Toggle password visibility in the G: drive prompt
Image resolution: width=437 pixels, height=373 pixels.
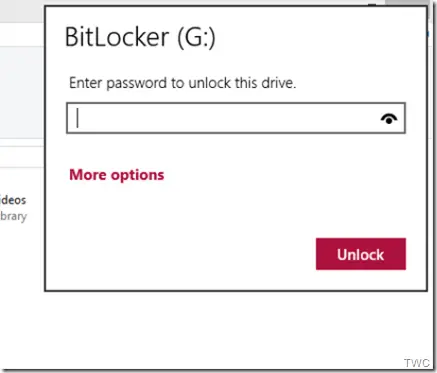click(389, 118)
